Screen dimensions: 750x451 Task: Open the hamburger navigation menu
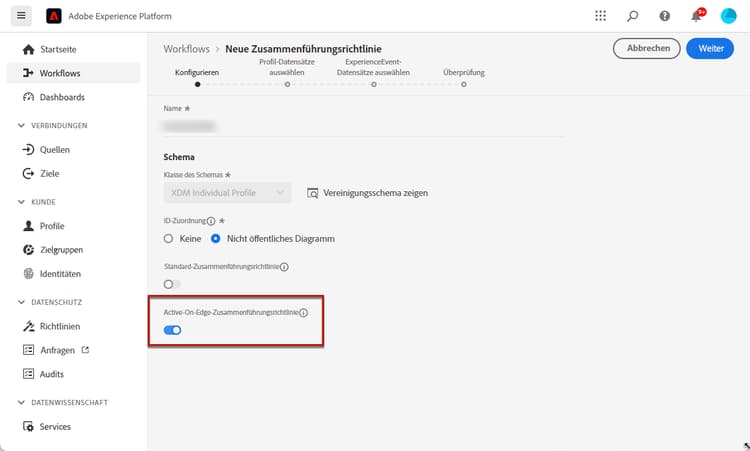pyautogui.click(x=21, y=16)
